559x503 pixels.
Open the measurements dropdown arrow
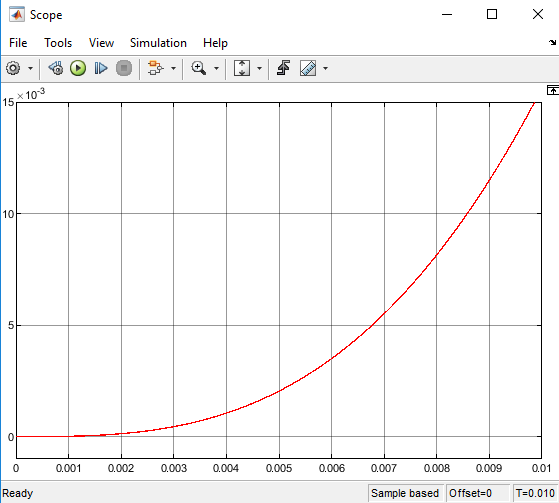coord(325,68)
